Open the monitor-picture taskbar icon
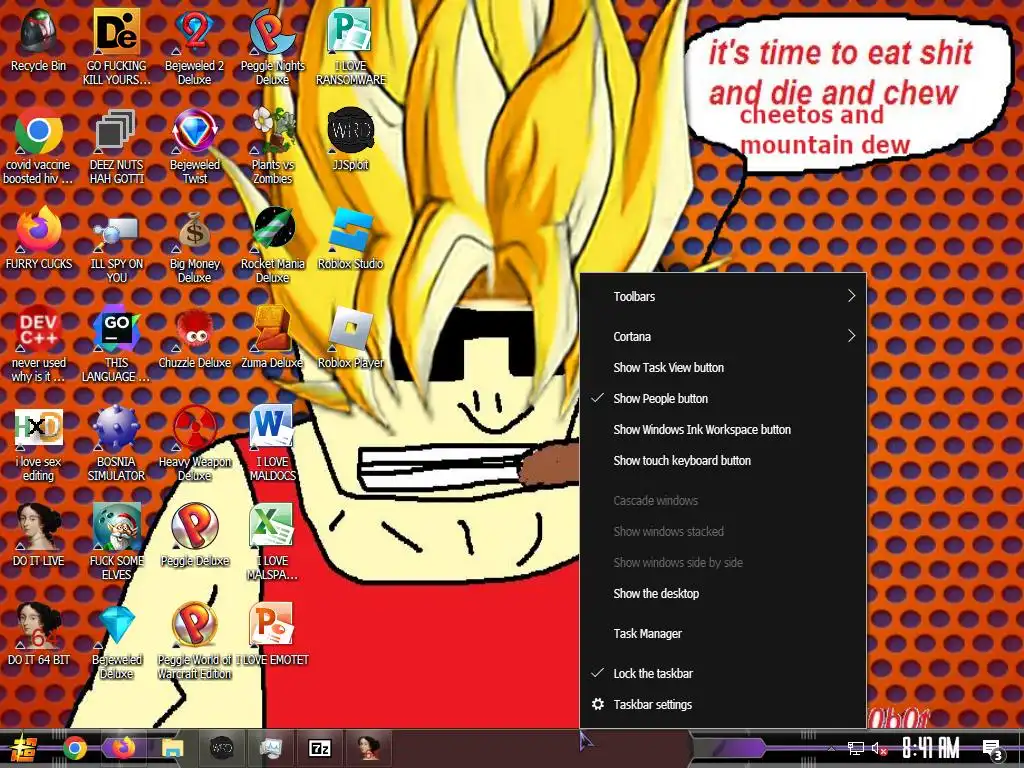 pos(270,748)
